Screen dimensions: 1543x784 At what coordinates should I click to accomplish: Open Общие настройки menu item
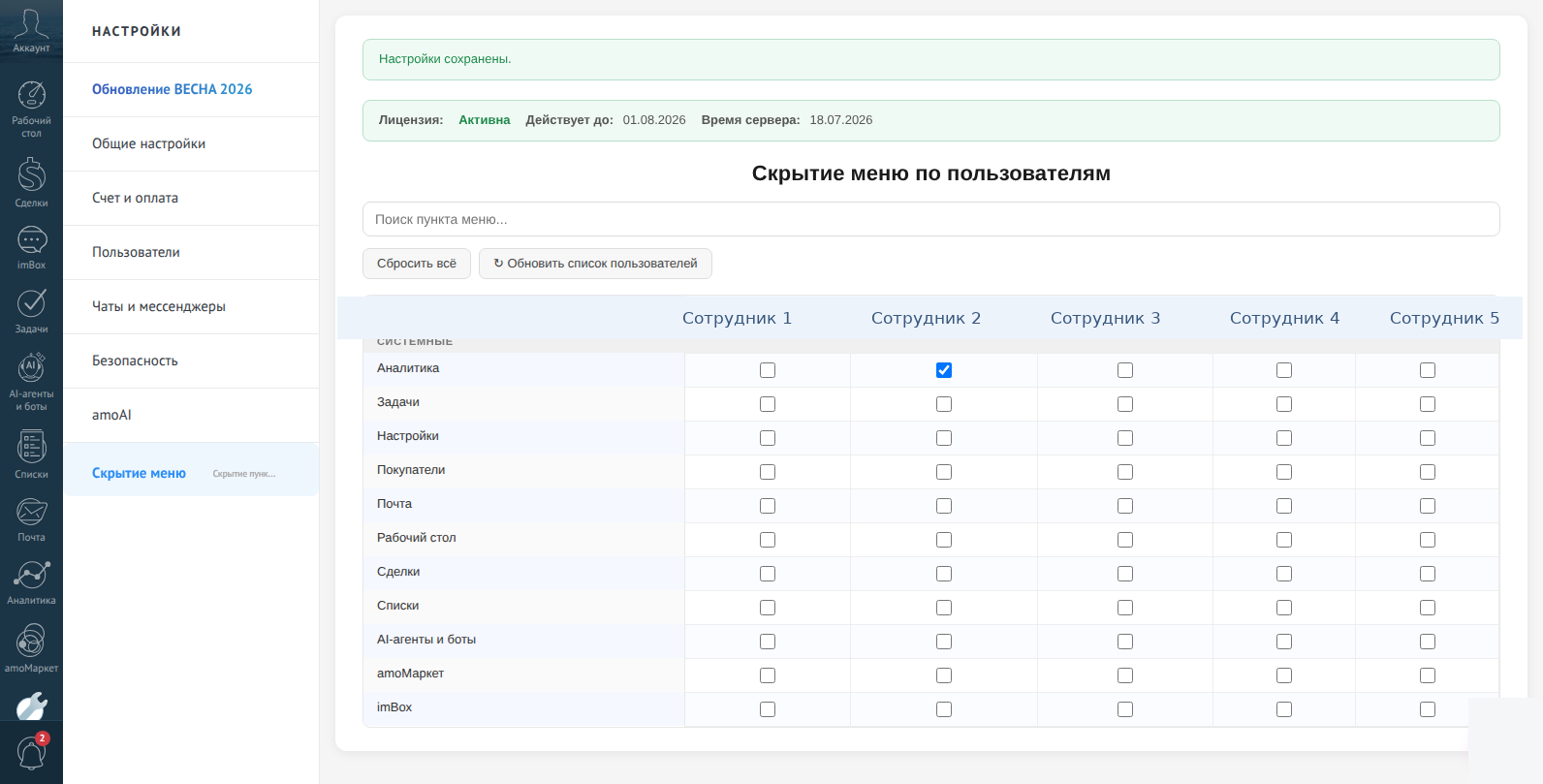pos(191,143)
